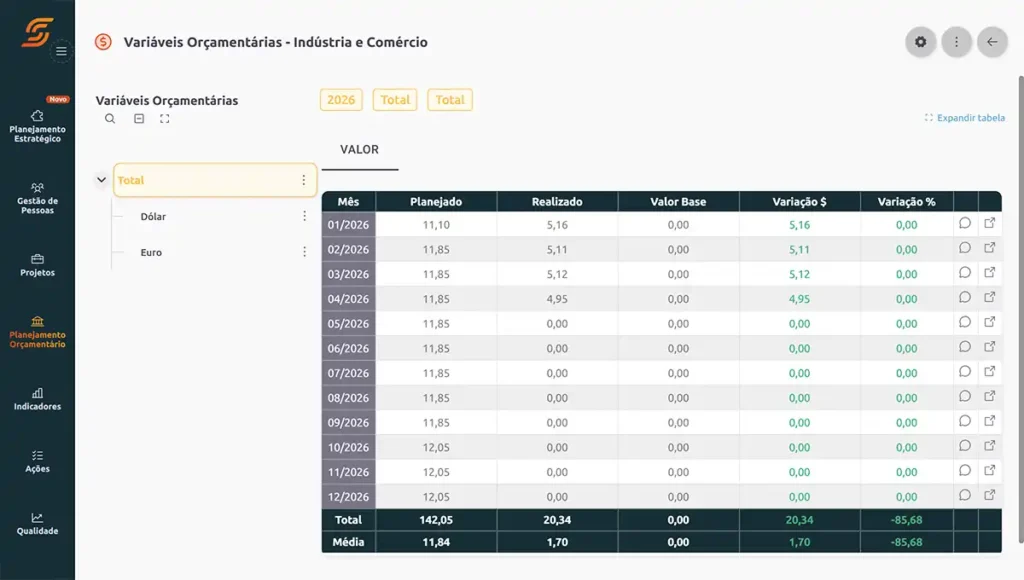Screen dimensions: 1024x580
Task: Click the page vertical scrollbar
Action: pyautogui.click(x=1021, y=309)
